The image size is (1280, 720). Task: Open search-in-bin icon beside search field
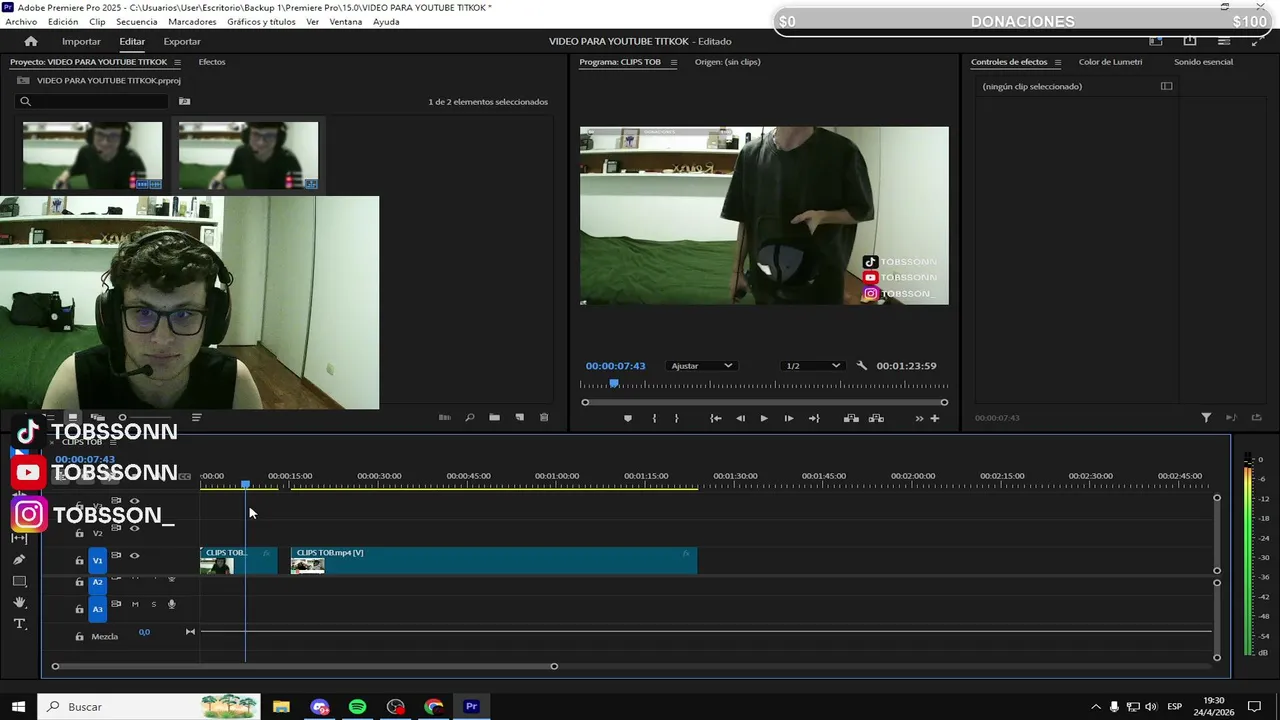184,101
